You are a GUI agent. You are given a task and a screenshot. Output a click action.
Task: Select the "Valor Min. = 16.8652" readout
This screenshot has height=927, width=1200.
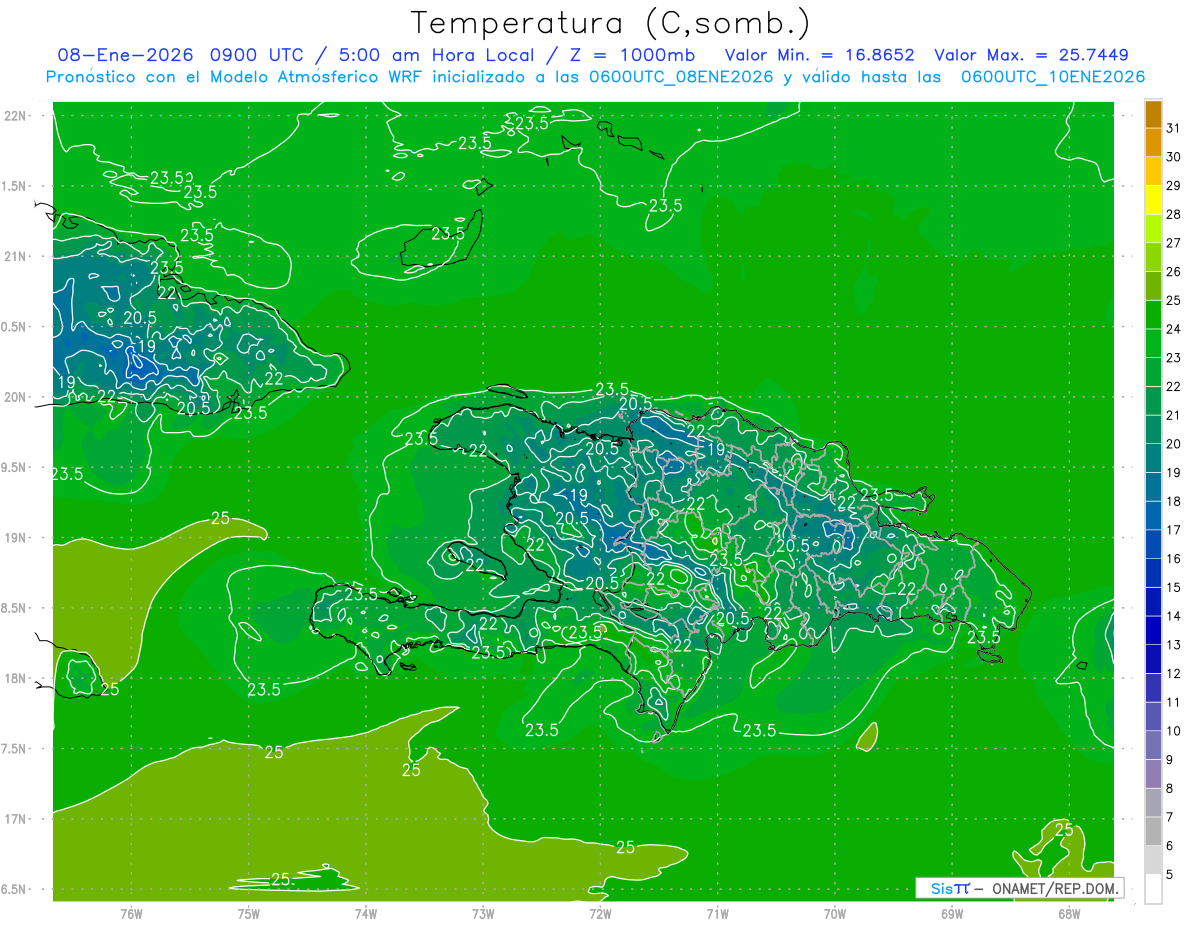pyautogui.click(x=820, y=55)
